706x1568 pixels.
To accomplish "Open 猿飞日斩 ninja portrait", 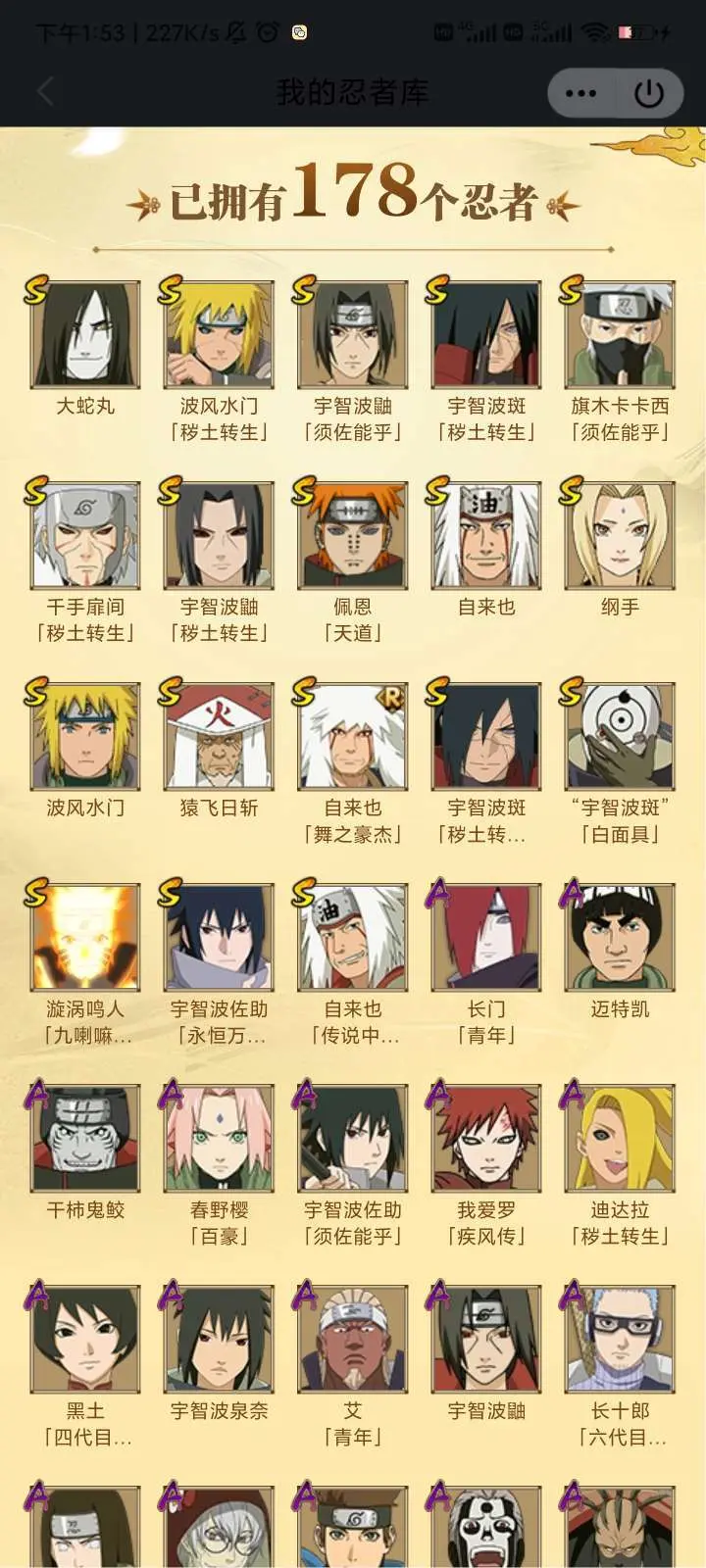I will point(219,737).
